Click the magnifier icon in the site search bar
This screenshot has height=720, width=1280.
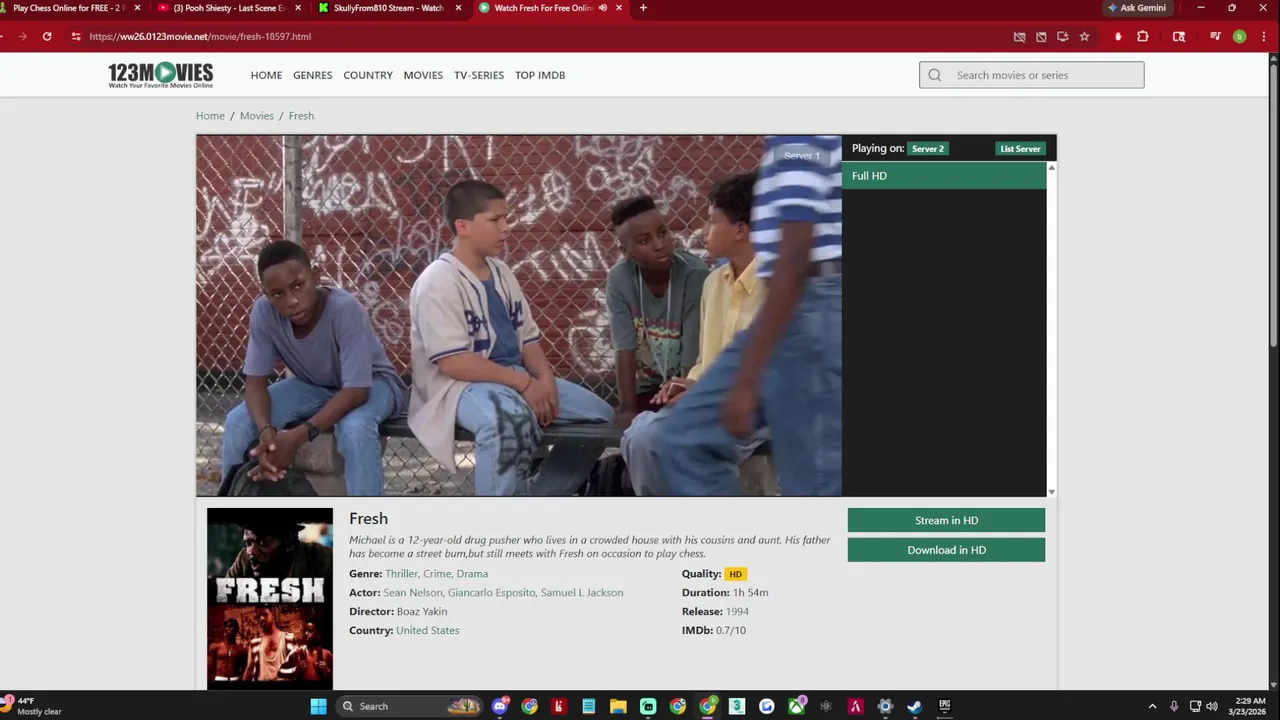pyautogui.click(x=935, y=75)
